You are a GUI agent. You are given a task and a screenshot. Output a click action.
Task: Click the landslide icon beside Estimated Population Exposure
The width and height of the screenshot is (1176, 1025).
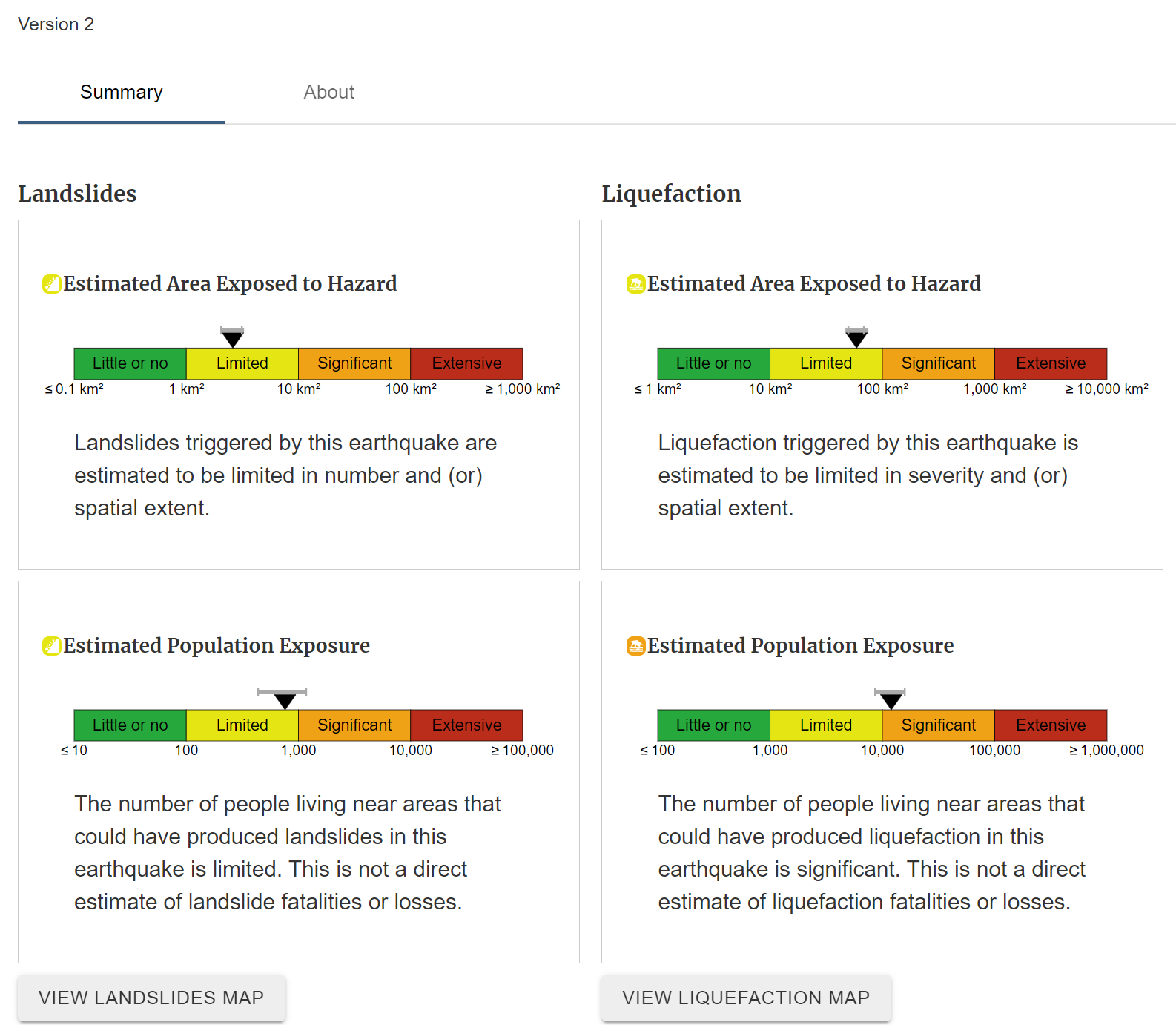(51, 646)
